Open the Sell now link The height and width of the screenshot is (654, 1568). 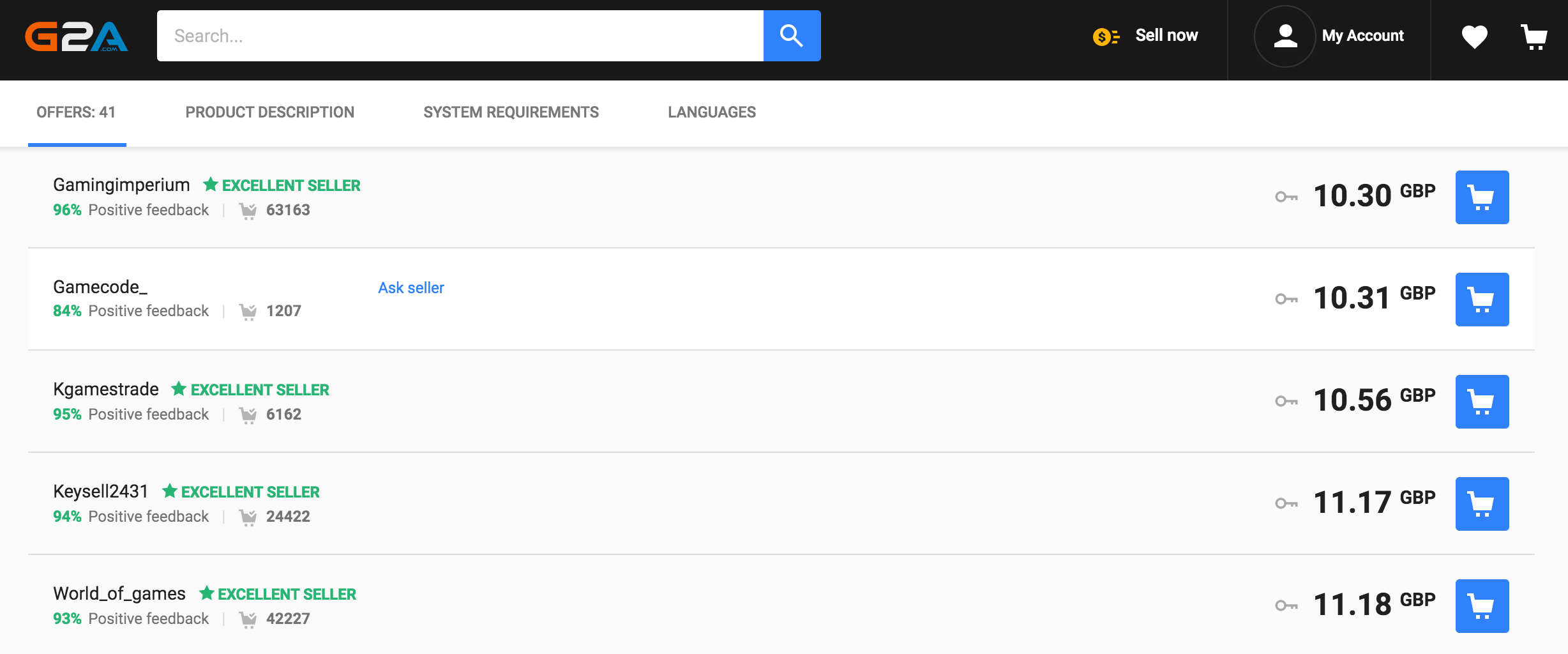coord(1166,36)
